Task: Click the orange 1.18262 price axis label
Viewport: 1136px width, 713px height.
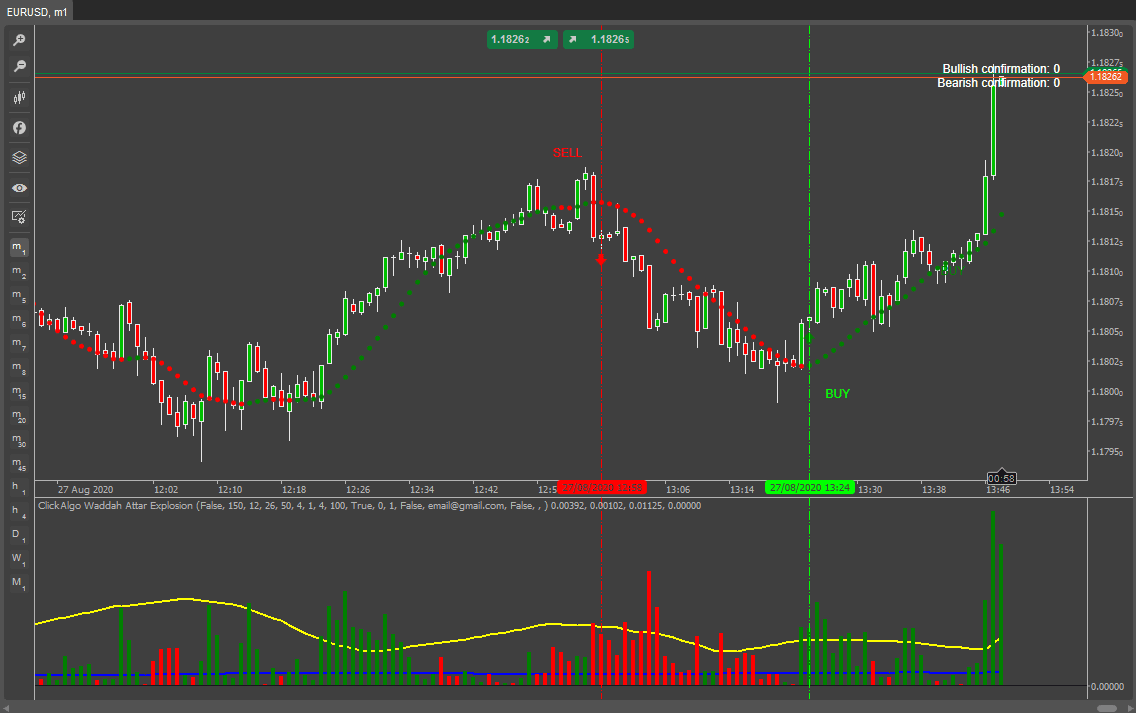Action: pos(1106,76)
